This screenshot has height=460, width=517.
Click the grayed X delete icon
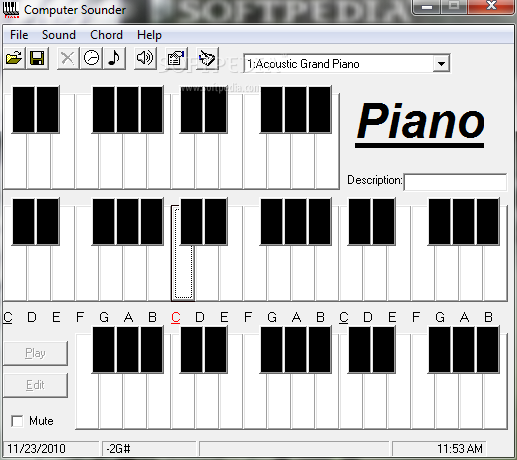click(68, 58)
